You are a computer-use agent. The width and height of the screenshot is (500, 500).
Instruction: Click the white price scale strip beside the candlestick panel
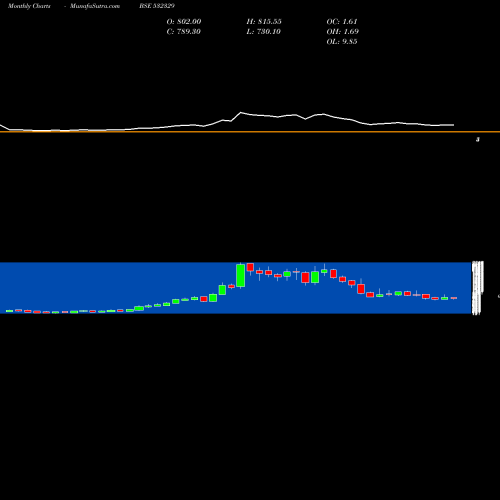[x=477, y=288]
